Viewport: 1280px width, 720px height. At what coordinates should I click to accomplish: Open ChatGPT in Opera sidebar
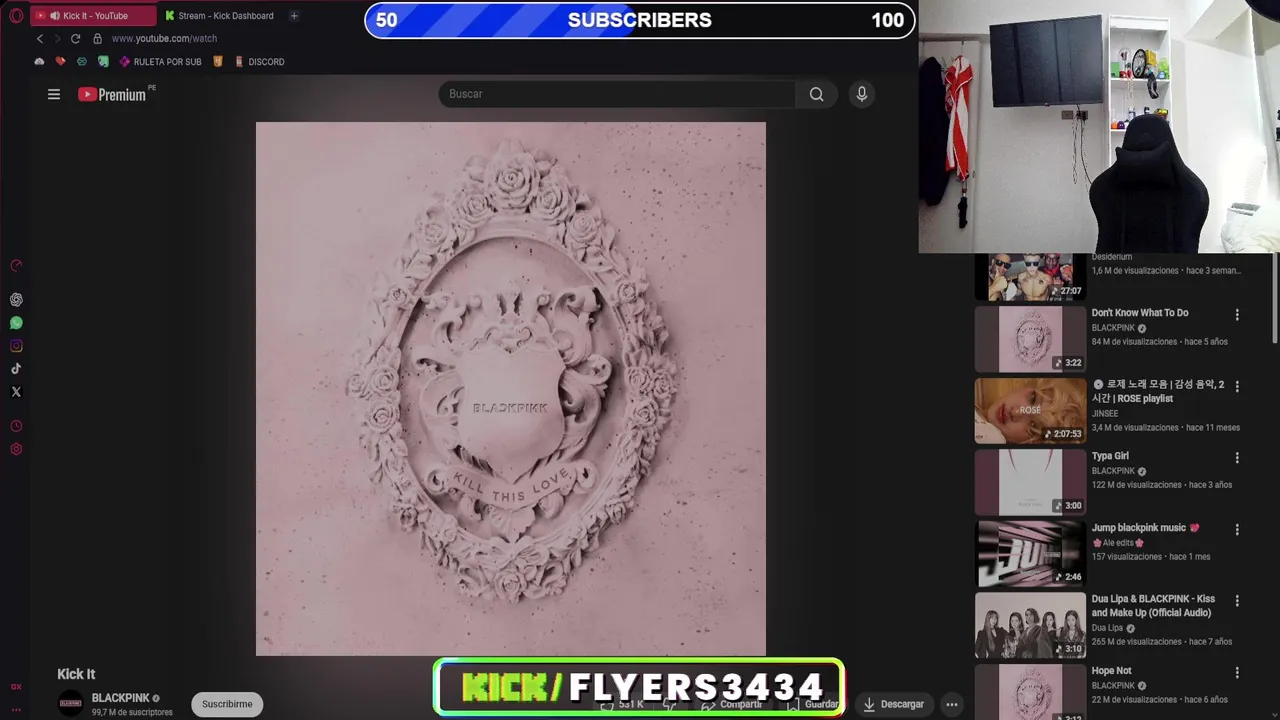pos(16,300)
